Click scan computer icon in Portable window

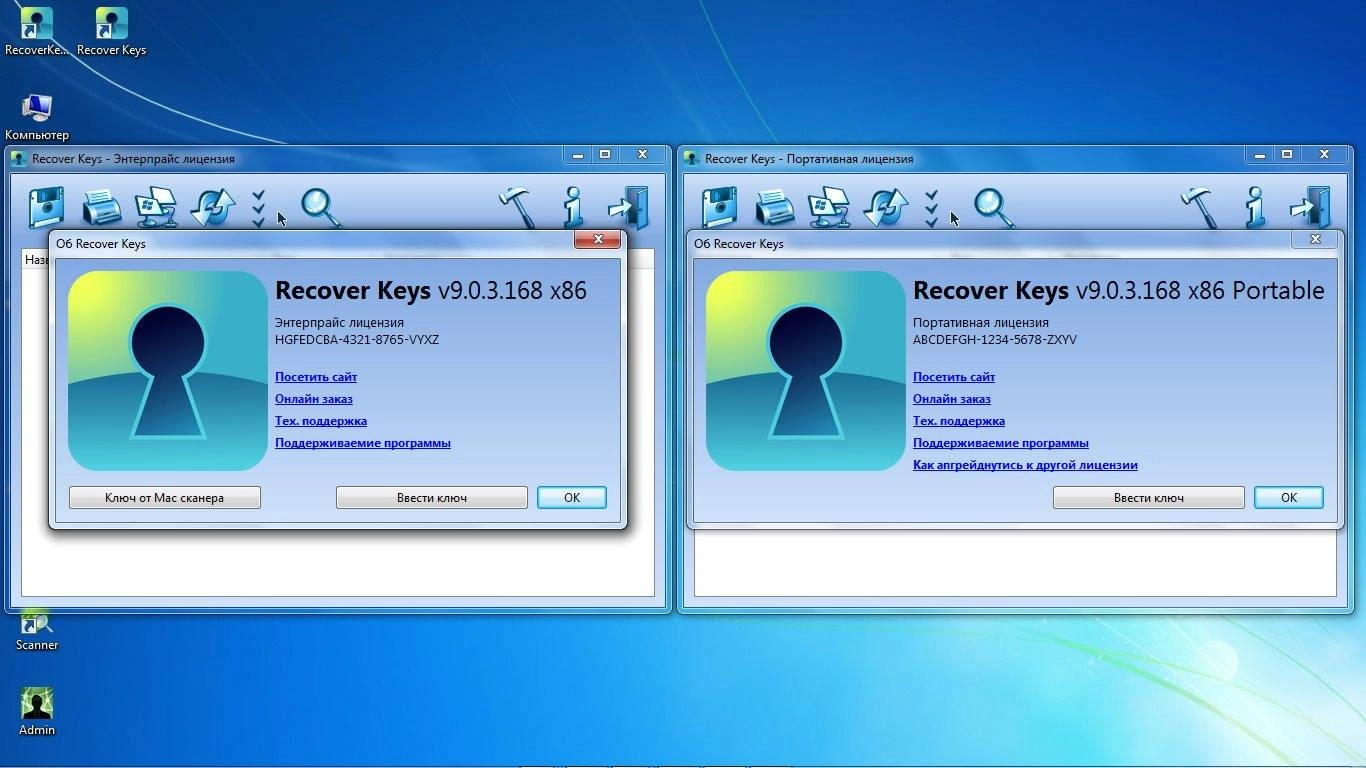tap(829, 208)
